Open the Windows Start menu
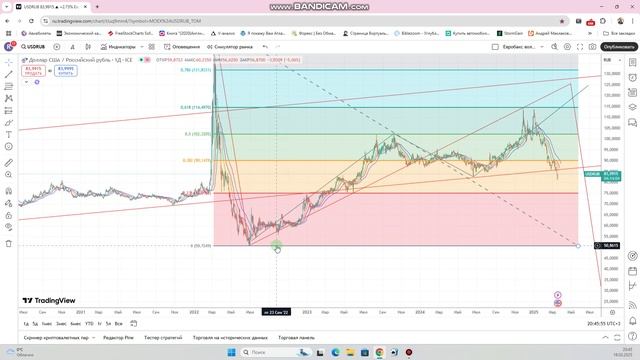This screenshot has width=640, height=360. point(231,352)
